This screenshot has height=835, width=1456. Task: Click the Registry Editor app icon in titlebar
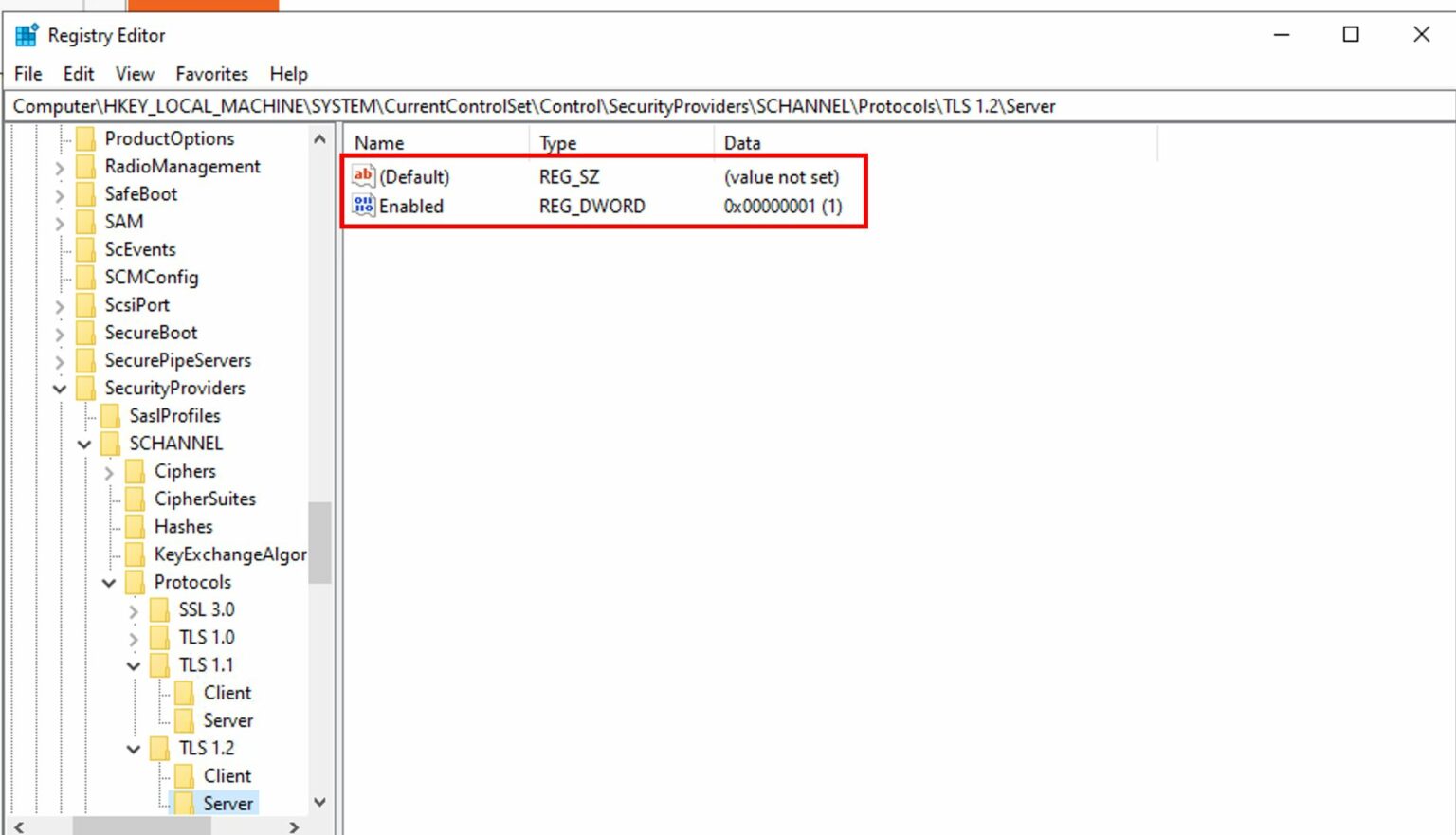(x=27, y=34)
